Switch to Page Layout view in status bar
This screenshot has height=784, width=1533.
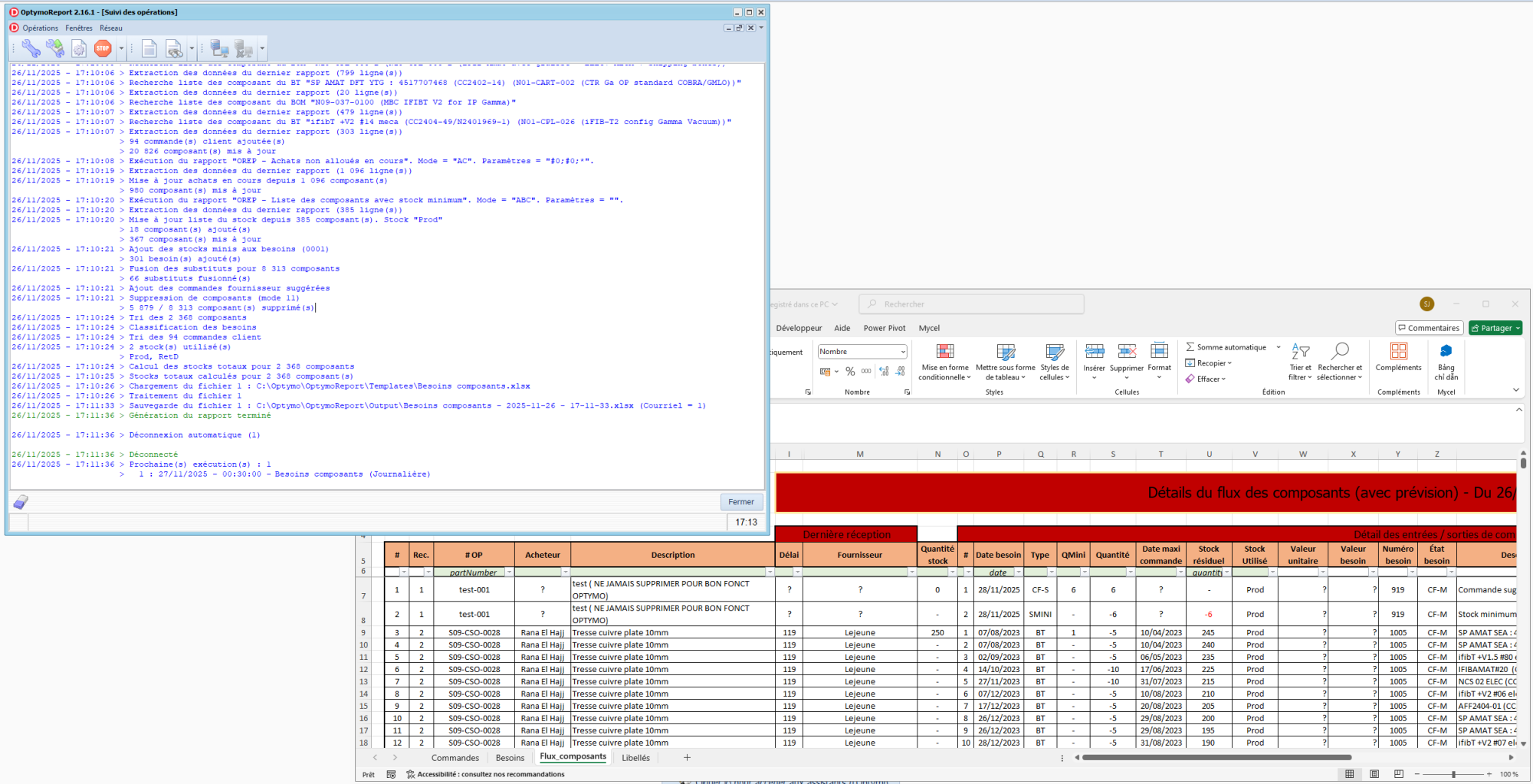[x=1374, y=774]
